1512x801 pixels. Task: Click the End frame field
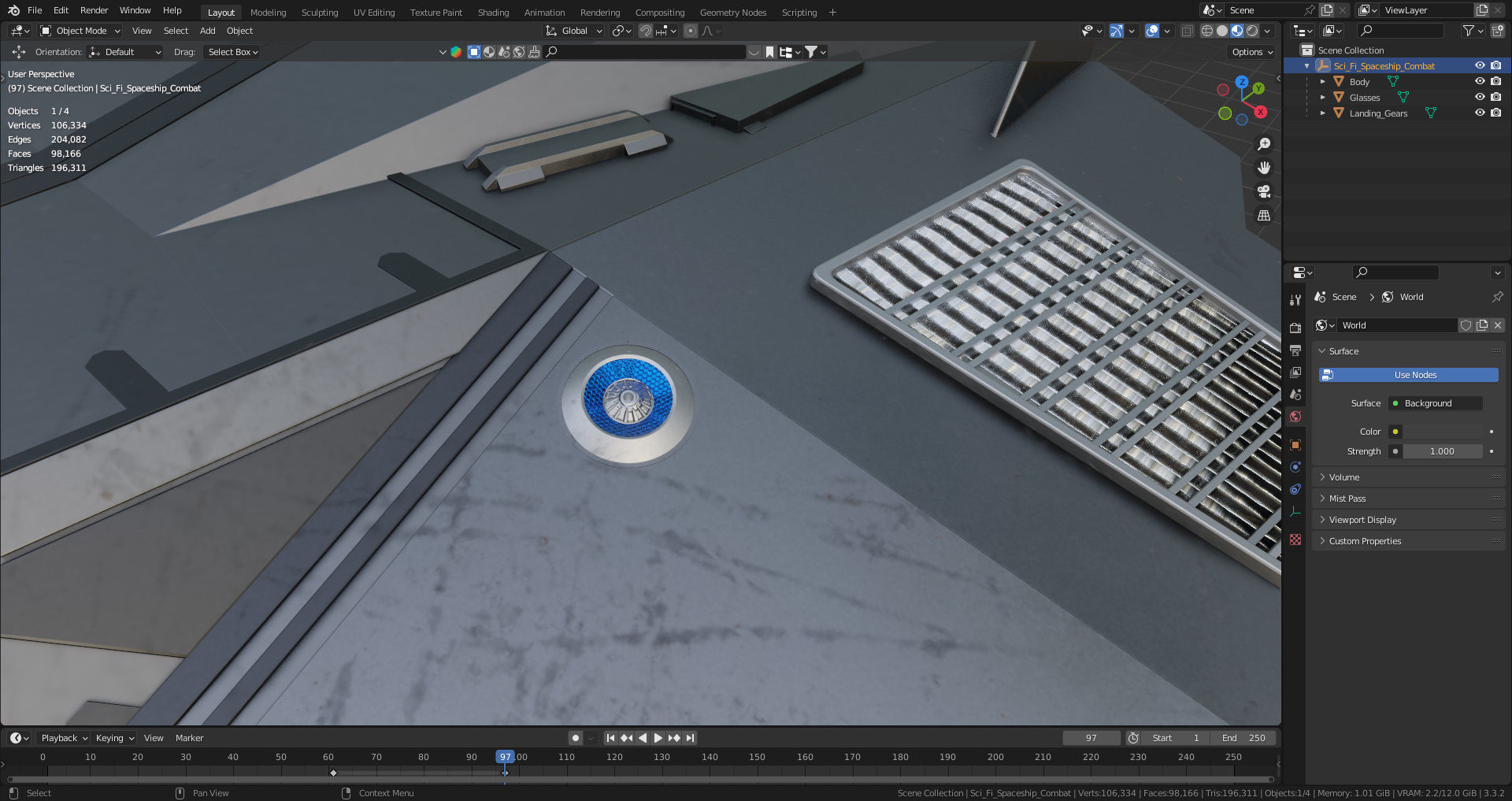coord(1243,738)
